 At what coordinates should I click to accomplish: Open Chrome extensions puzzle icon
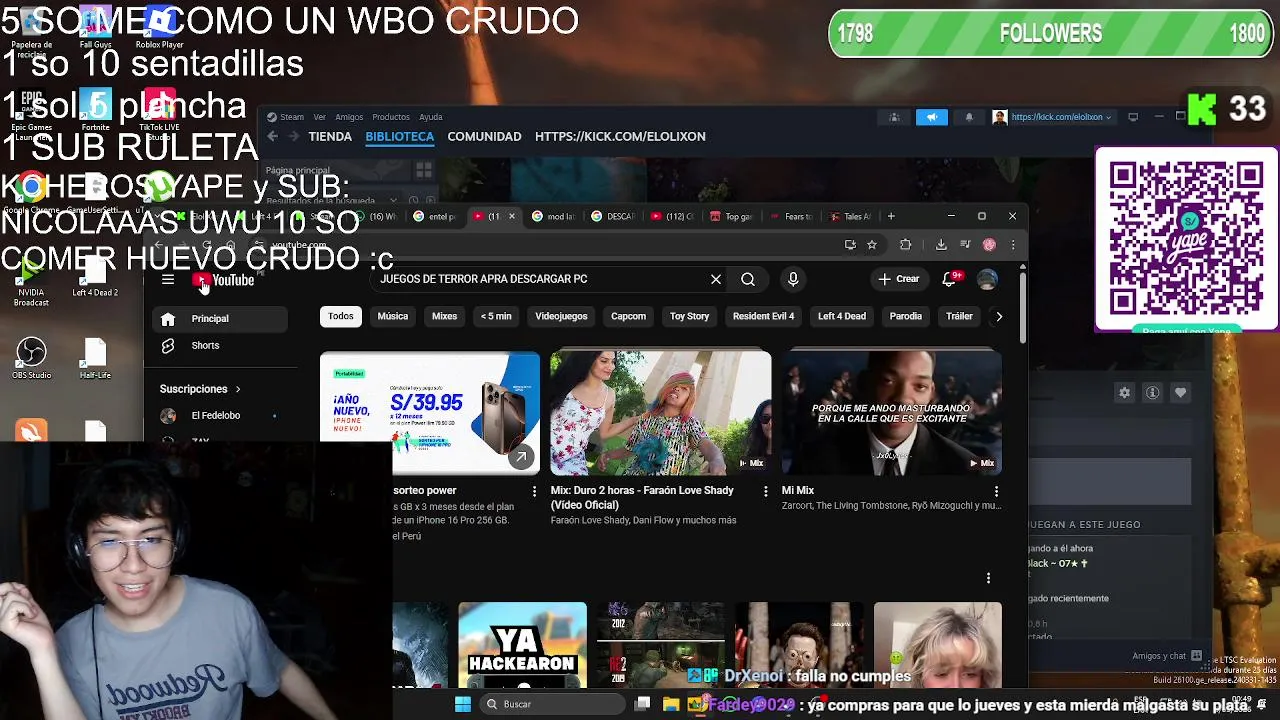point(906,244)
